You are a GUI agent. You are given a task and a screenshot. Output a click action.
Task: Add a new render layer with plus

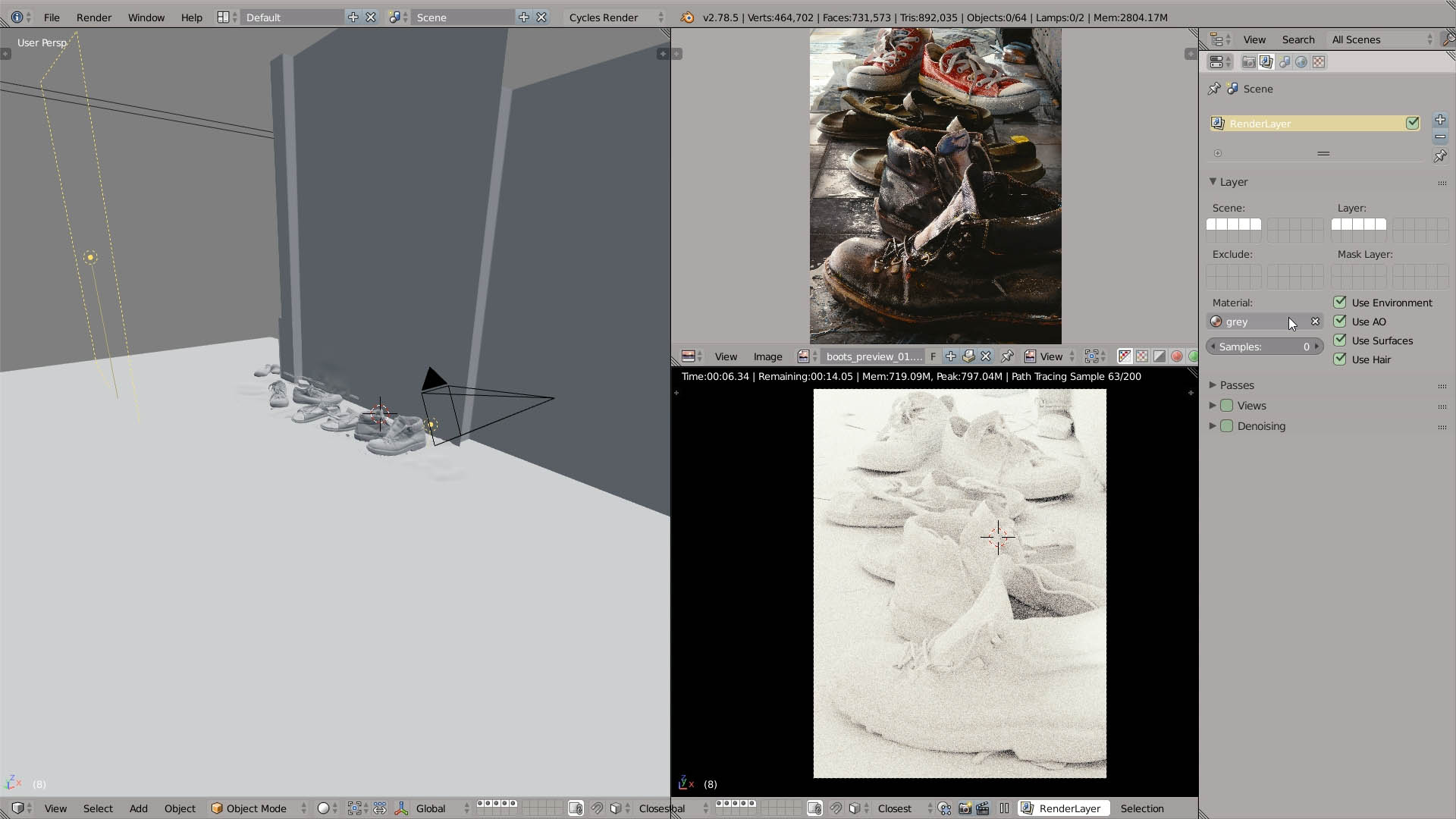pos(1440,120)
